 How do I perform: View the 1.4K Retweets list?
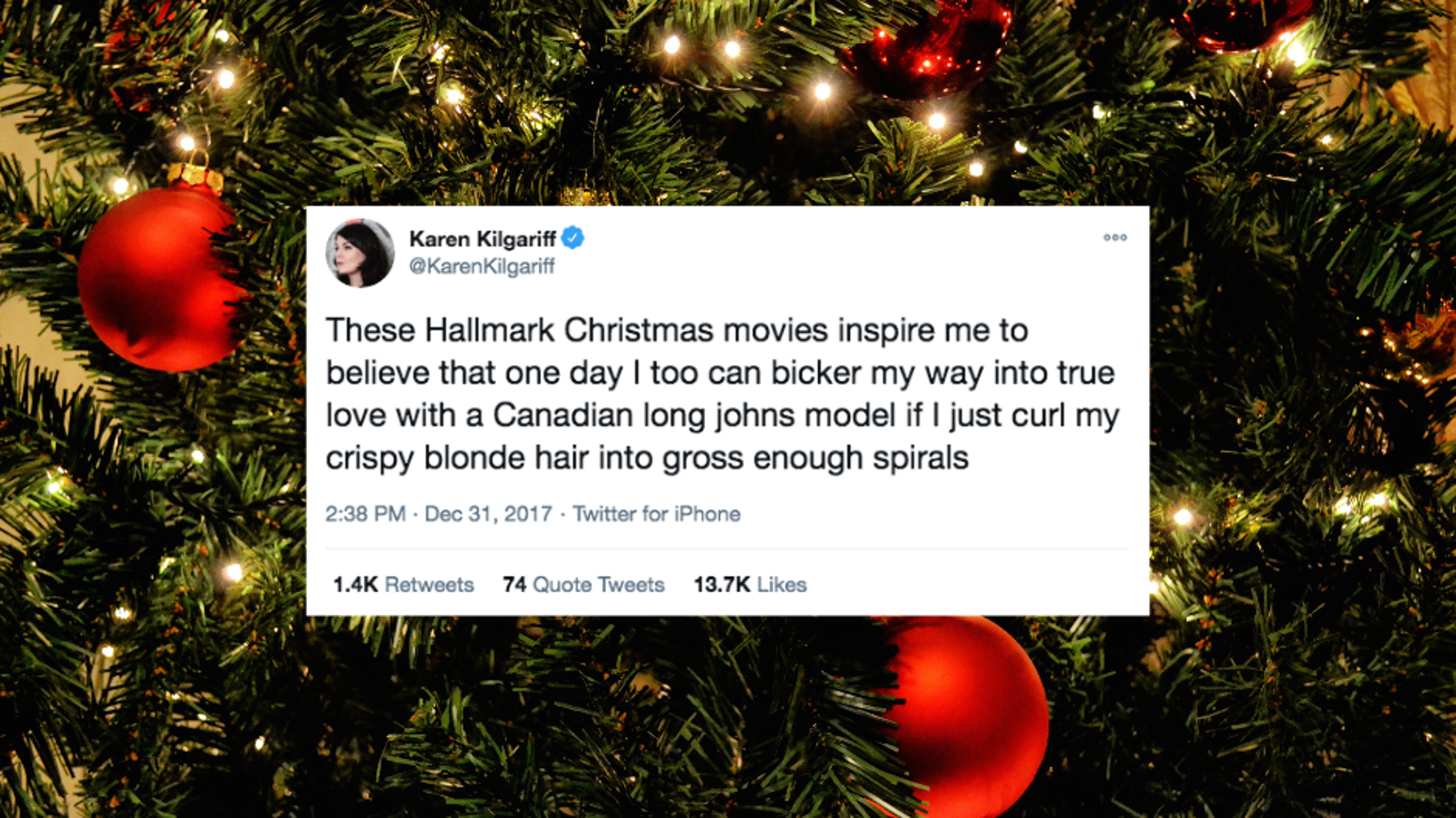403,585
